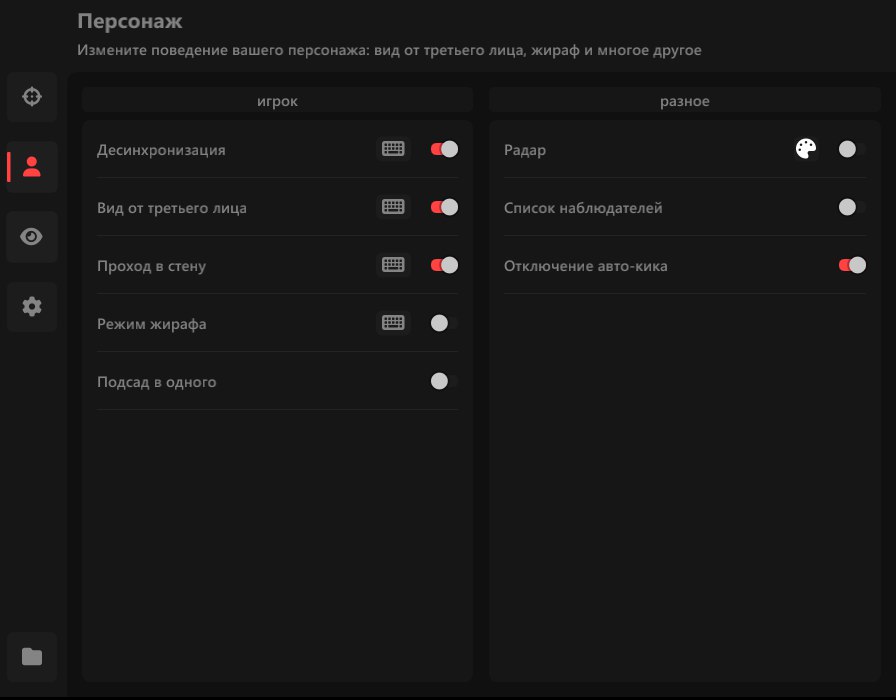Assign hotkey icon for Режим жирафа
The height and width of the screenshot is (700, 896).
pyautogui.click(x=393, y=323)
